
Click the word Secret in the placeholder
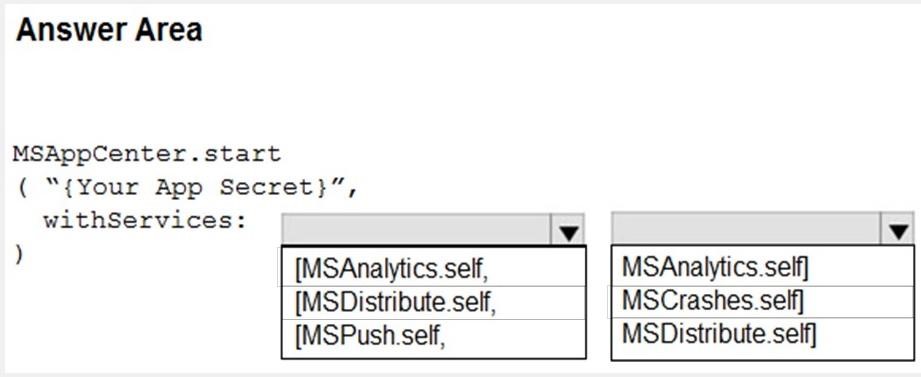coord(267,188)
